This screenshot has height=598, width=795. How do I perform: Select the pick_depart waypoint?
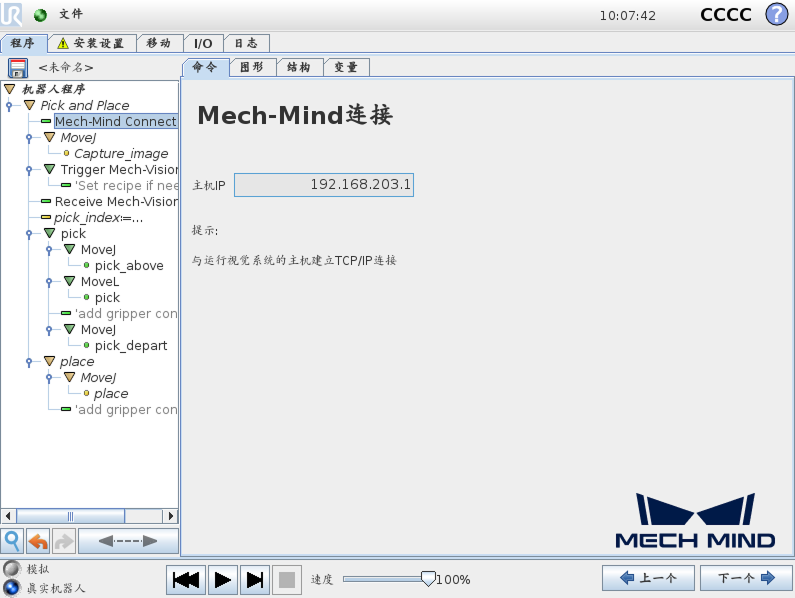(131, 346)
